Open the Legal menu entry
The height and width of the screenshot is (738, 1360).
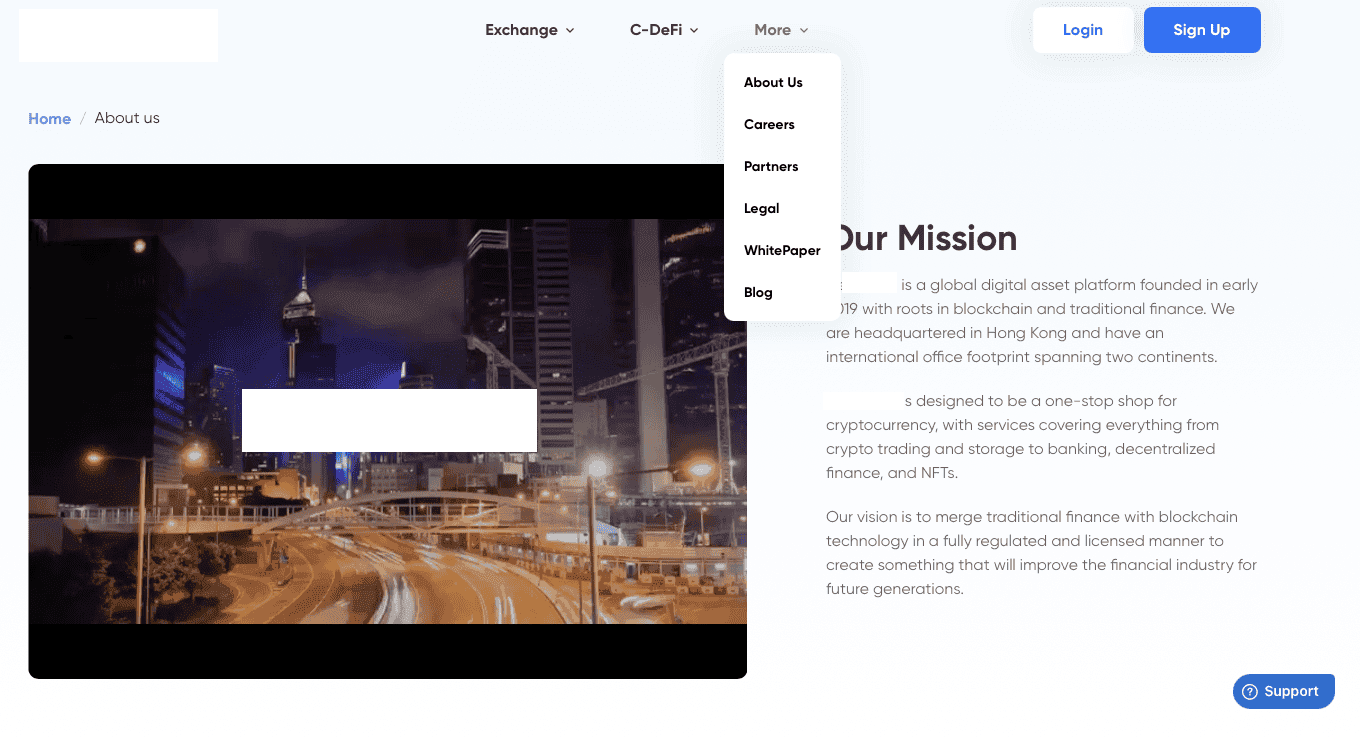pos(761,208)
